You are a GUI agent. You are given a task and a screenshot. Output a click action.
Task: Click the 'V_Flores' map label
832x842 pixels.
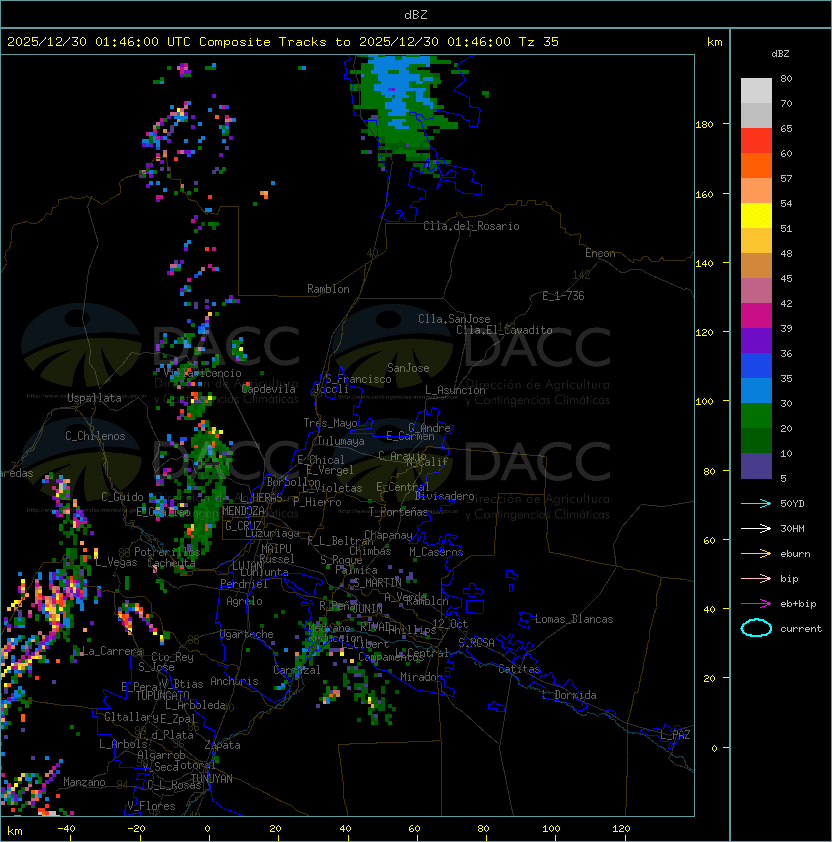point(151,806)
